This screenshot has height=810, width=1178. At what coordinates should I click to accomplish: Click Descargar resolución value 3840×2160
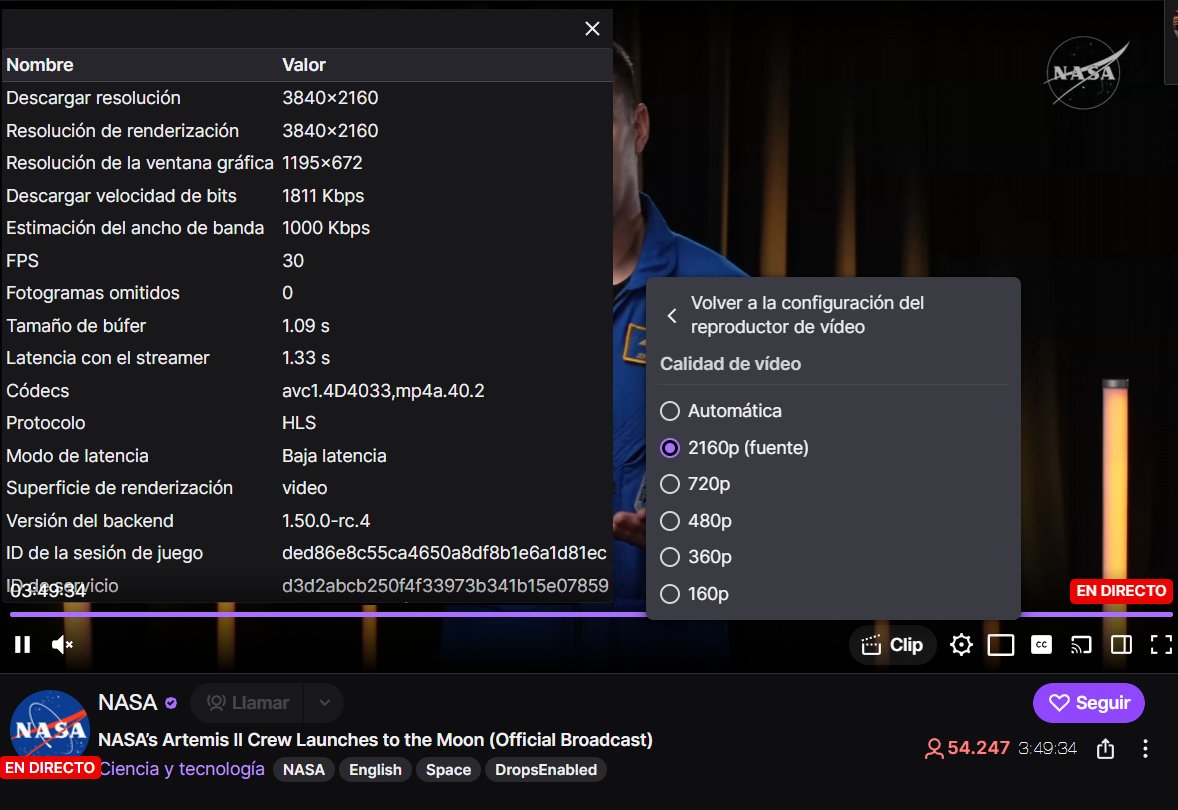coord(330,98)
